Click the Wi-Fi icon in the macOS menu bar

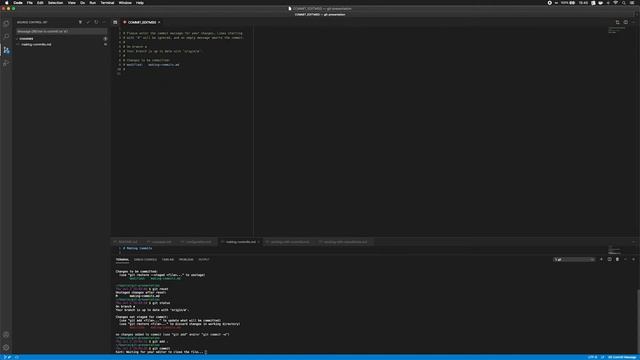coord(616,3)
